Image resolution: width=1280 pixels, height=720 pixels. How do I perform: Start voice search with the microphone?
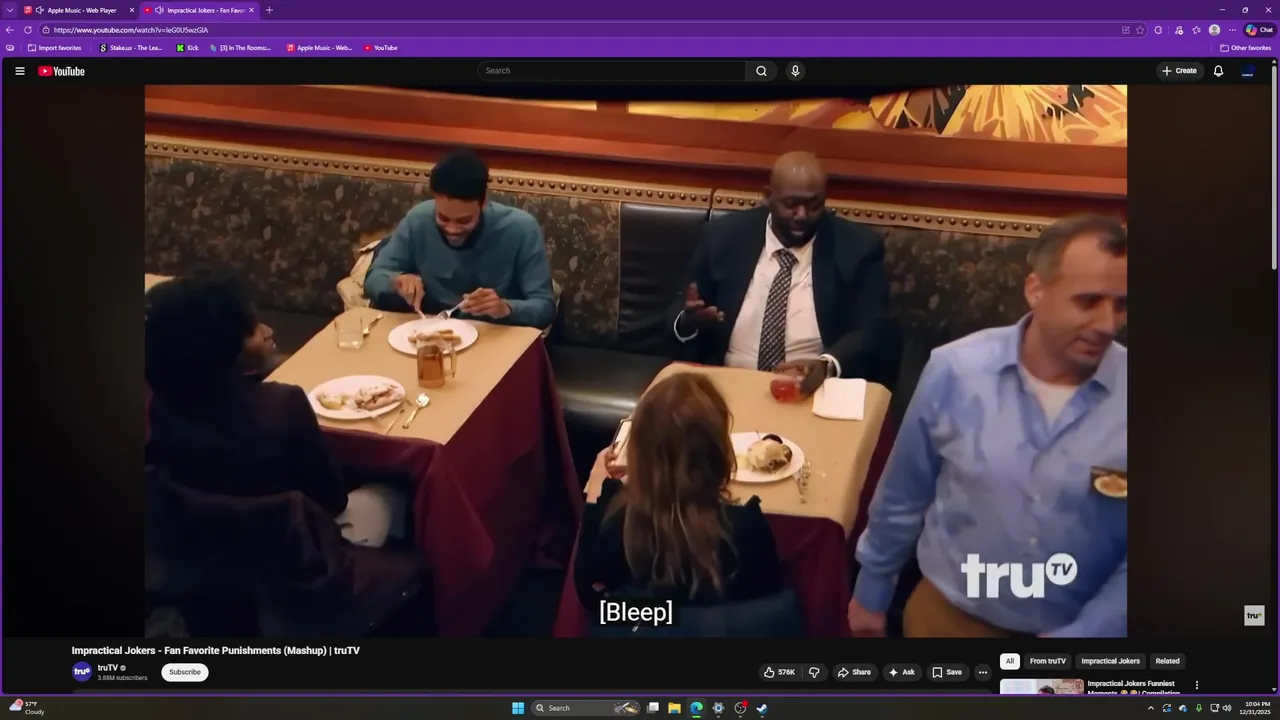click(795, 71)
